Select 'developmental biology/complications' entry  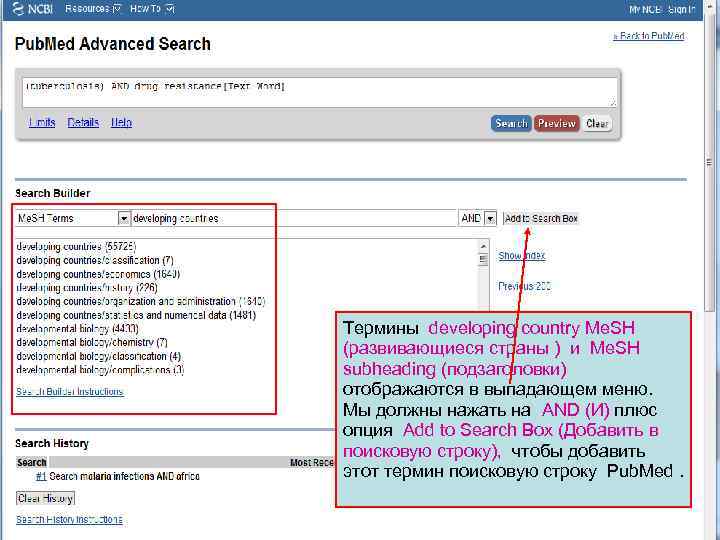click(100, 370)
